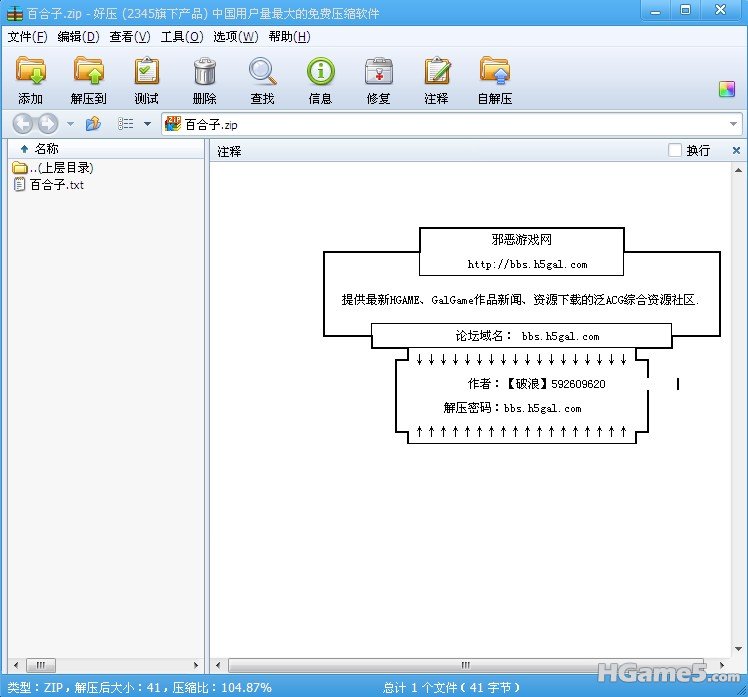748x697 pixels.
Task: Click the 名称 column header to sort
Action: pyautogui.click(x=46, y=149)
